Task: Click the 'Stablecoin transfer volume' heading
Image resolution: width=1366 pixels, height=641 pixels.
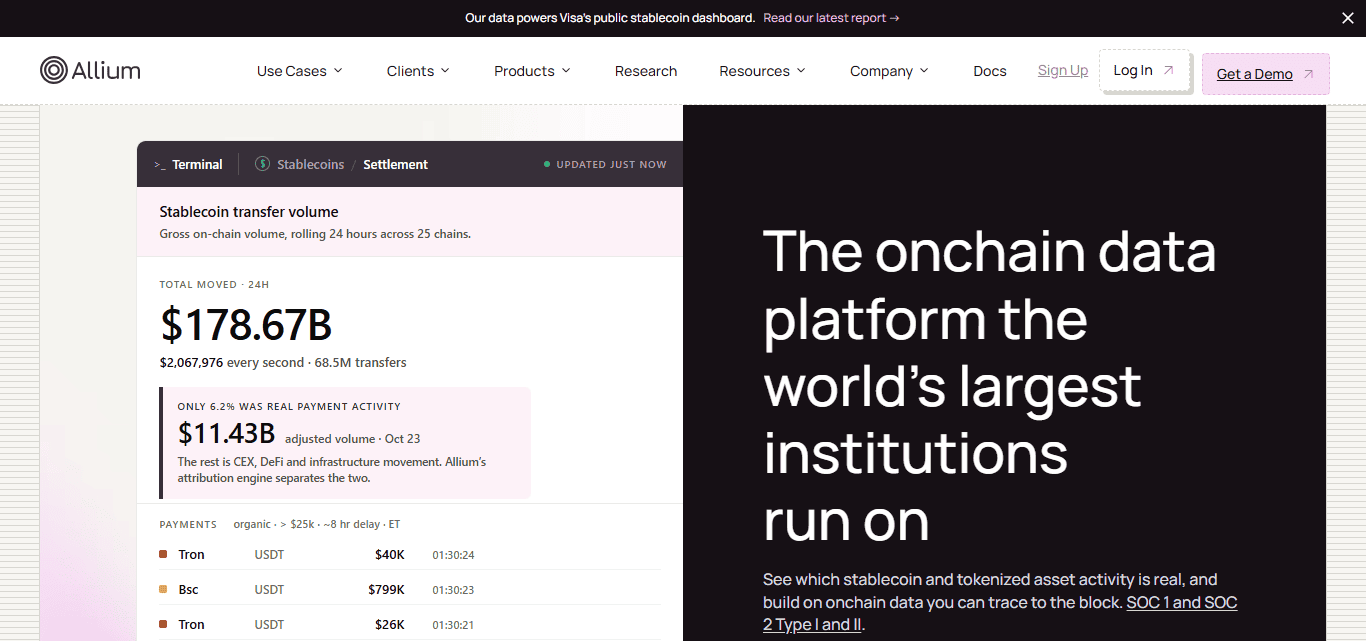Action: point(249,212)
